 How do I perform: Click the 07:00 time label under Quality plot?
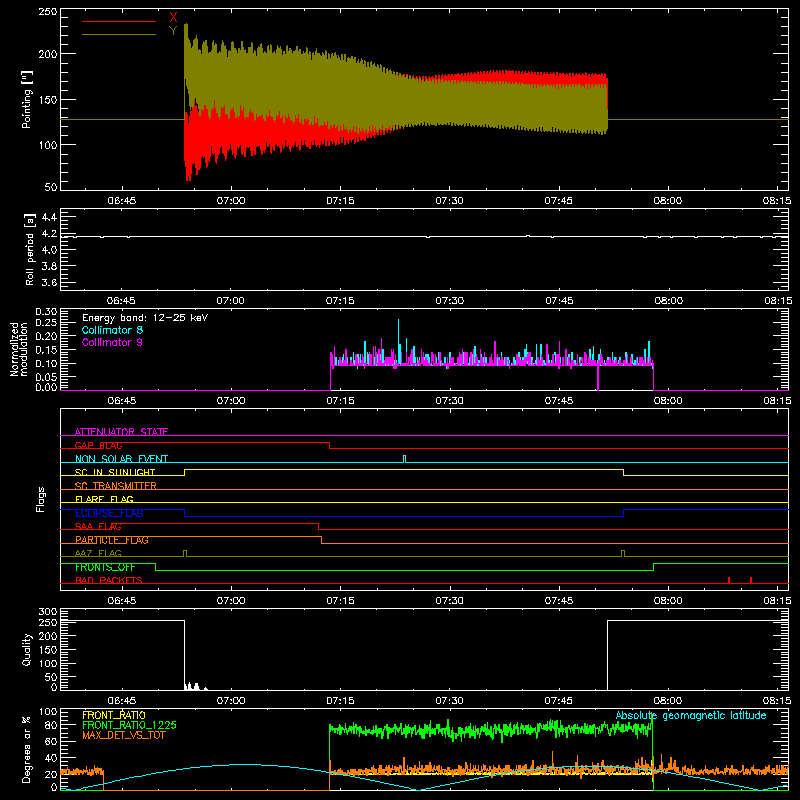(231, 701)
